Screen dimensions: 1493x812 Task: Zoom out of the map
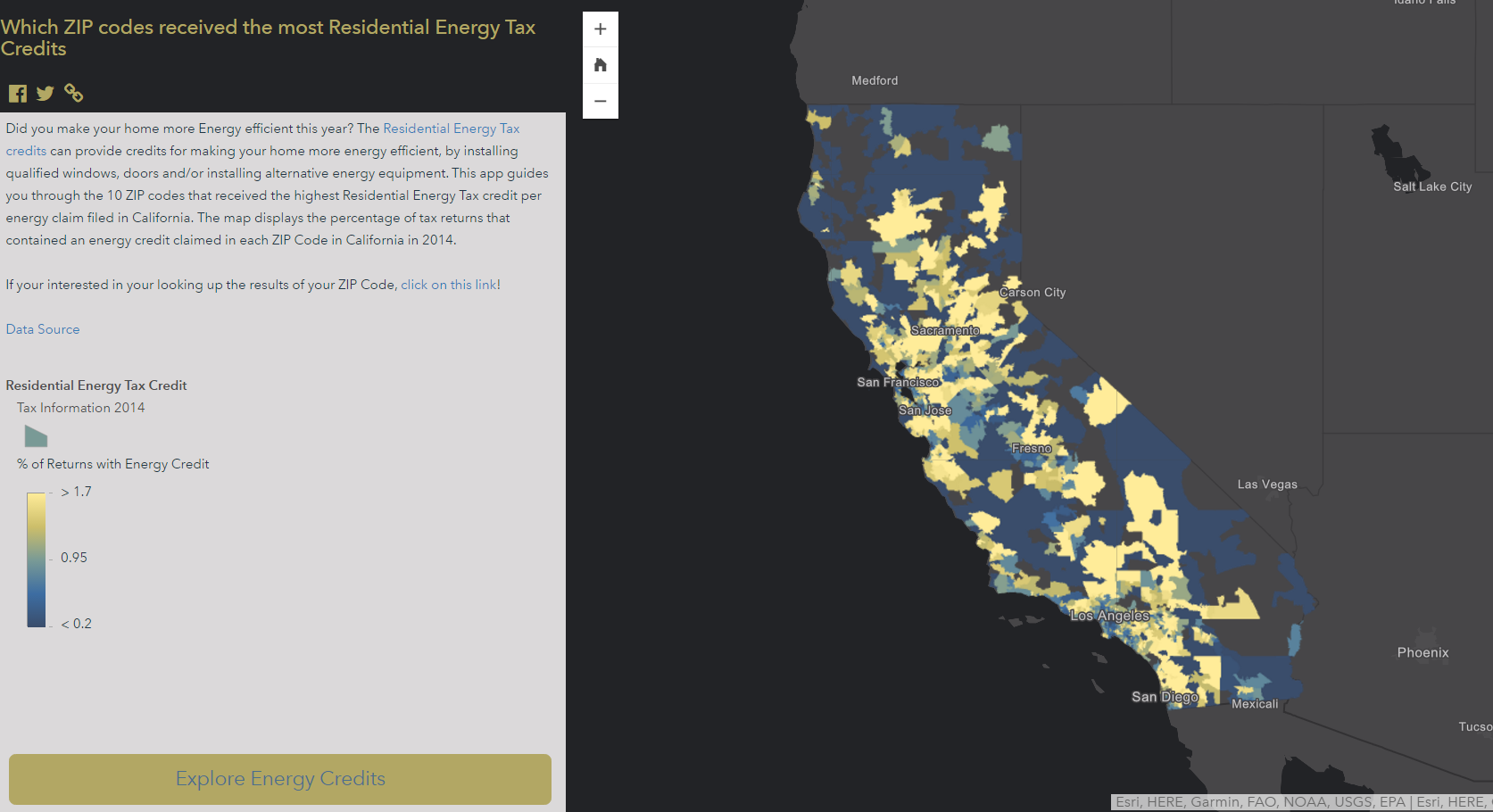click(601, 101)
